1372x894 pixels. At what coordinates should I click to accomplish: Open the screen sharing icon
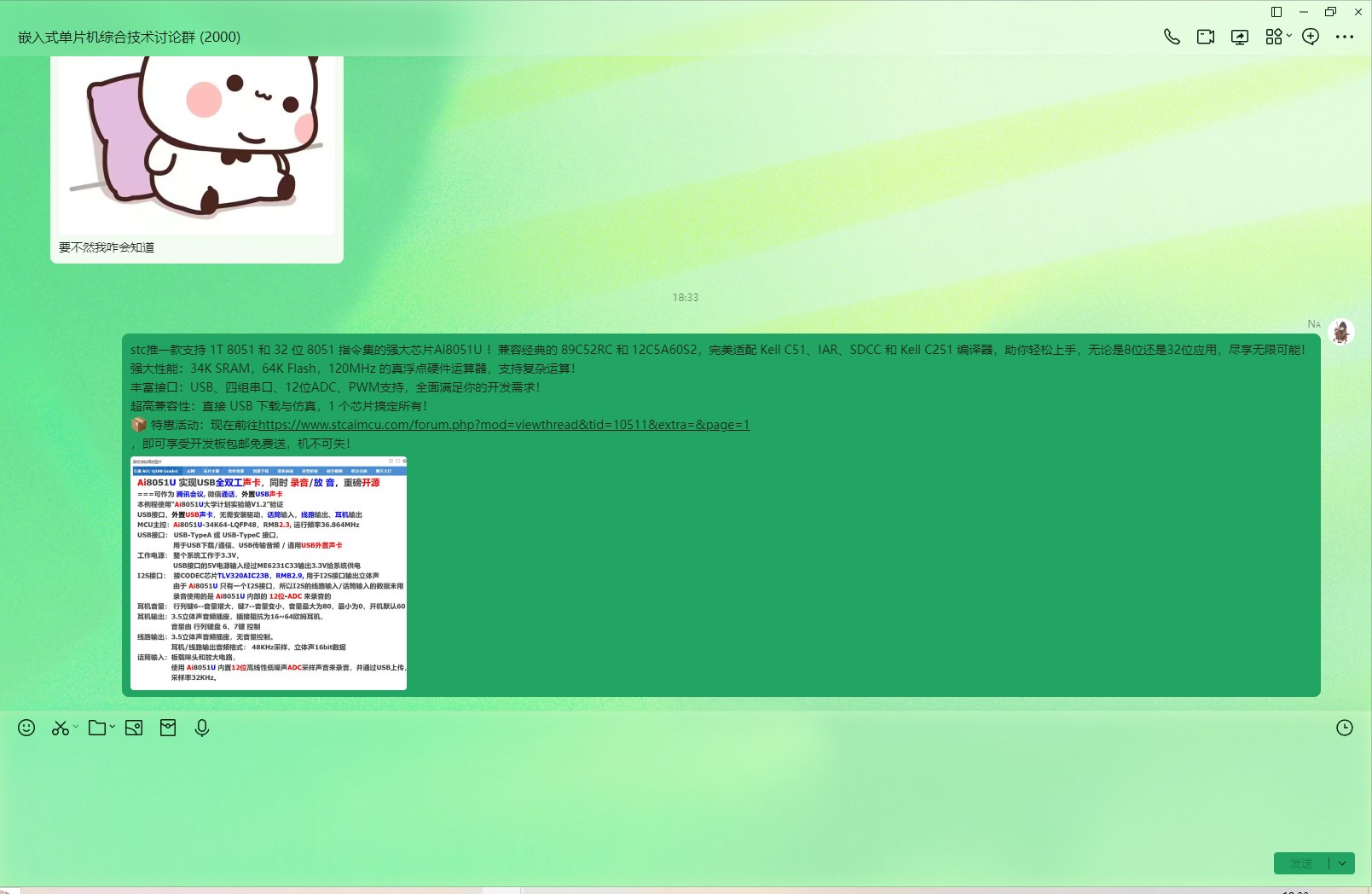[1240, 37]
